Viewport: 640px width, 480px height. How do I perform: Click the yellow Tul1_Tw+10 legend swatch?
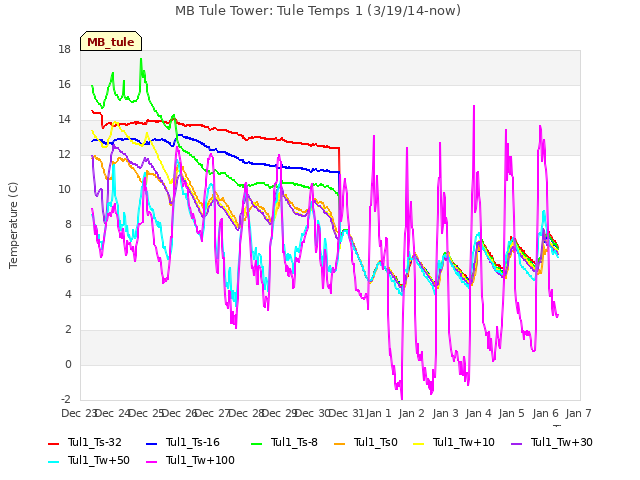coord(418,444)
